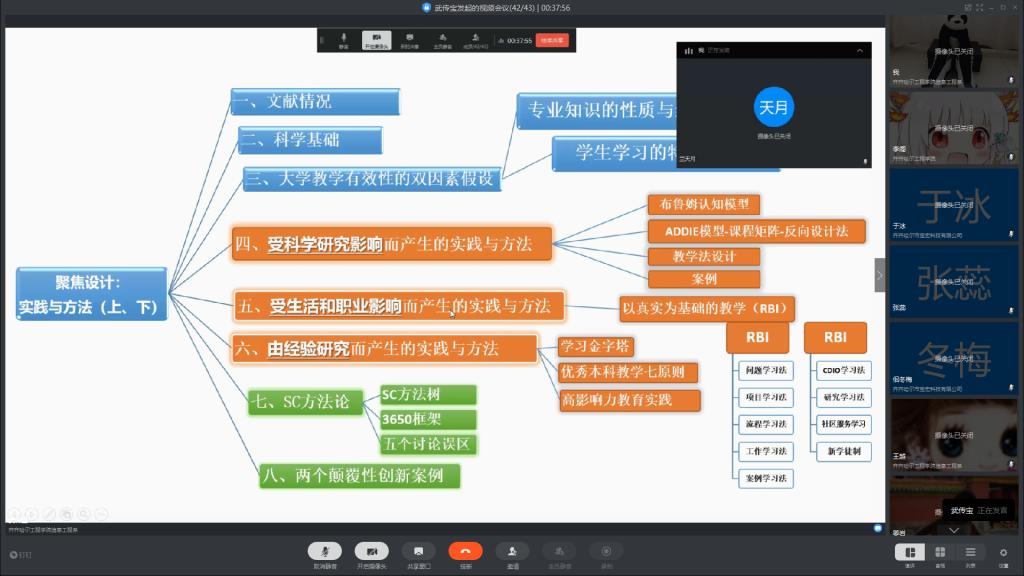Open participant list in top floating toolbar
The height and width of the screenshot is (576, 1024).
pyautogui.click(x=475, y=40)
